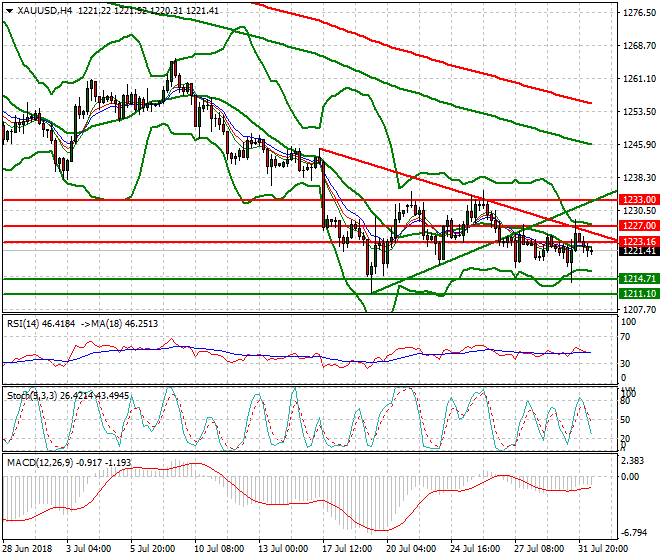Viewport: 660px width, 560px height.
Task: Open the chart menu triangle beside XAUUSD,H4
Action: (x=9, y=11)
